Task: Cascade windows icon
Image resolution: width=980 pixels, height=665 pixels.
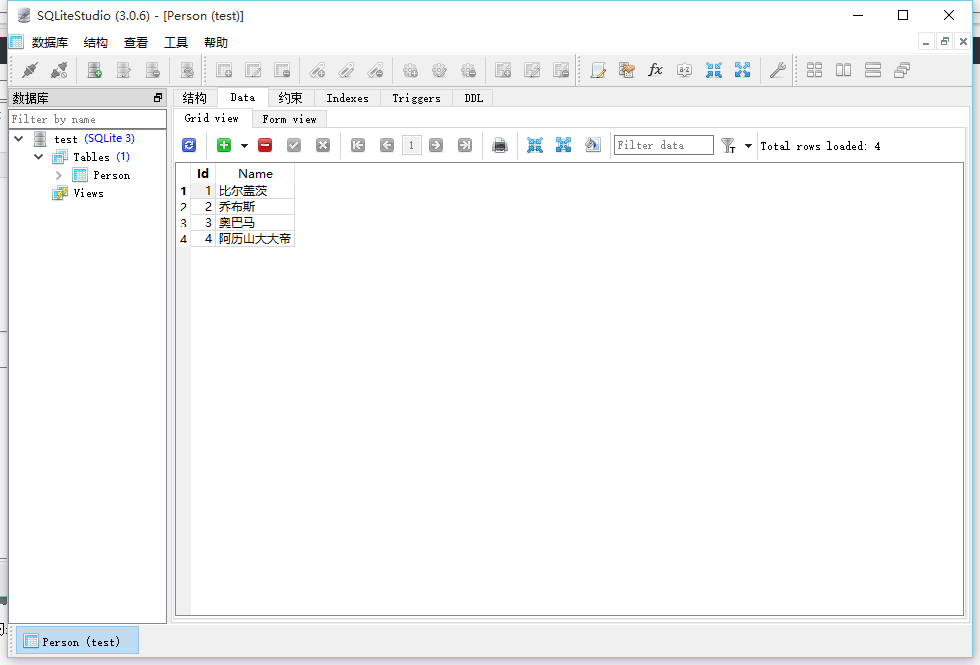Action: (x=902, y=70)
